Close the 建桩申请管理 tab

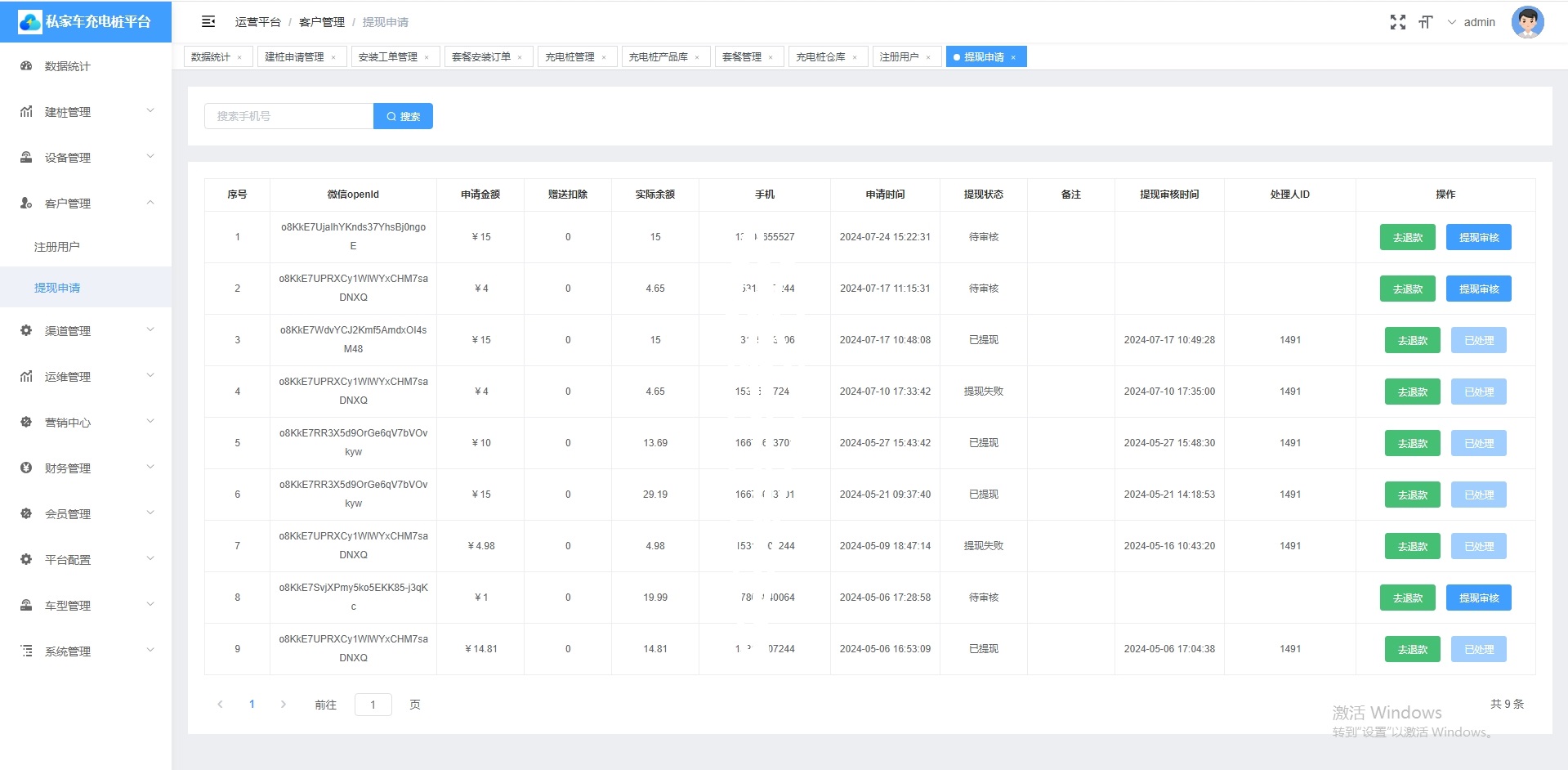333,57
